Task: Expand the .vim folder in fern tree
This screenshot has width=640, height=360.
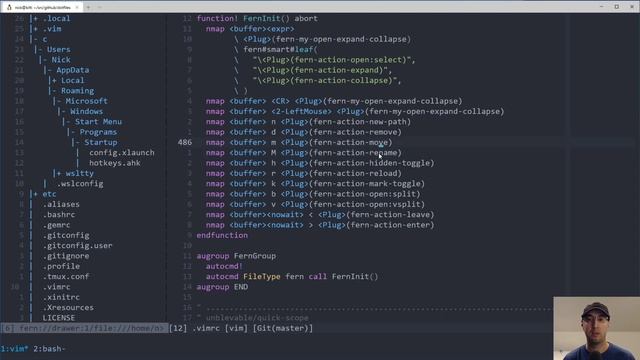Action: coord(52,29)
